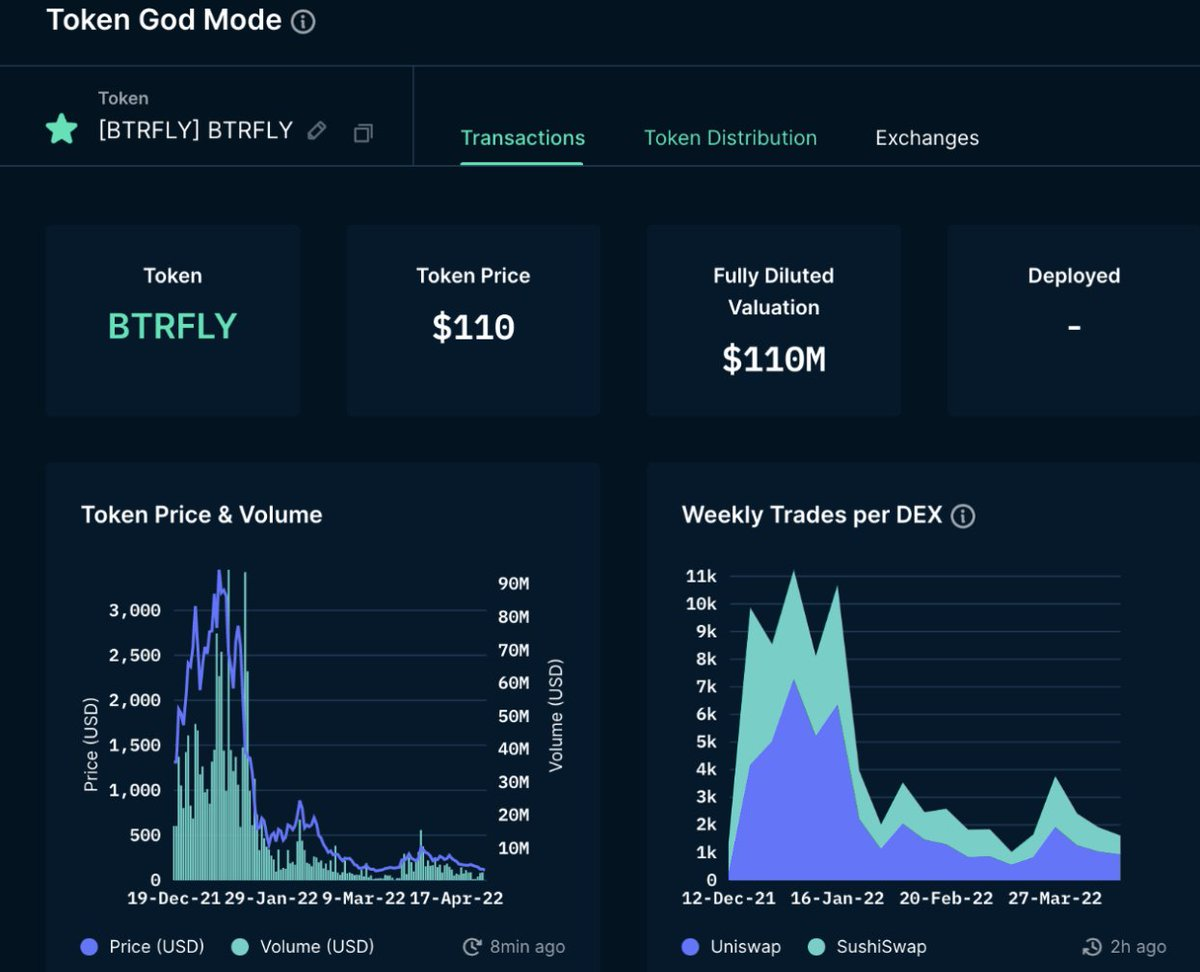The image size is (1200, 972).
Task: Open the Exchanges tab
Action: coord(927,138)
